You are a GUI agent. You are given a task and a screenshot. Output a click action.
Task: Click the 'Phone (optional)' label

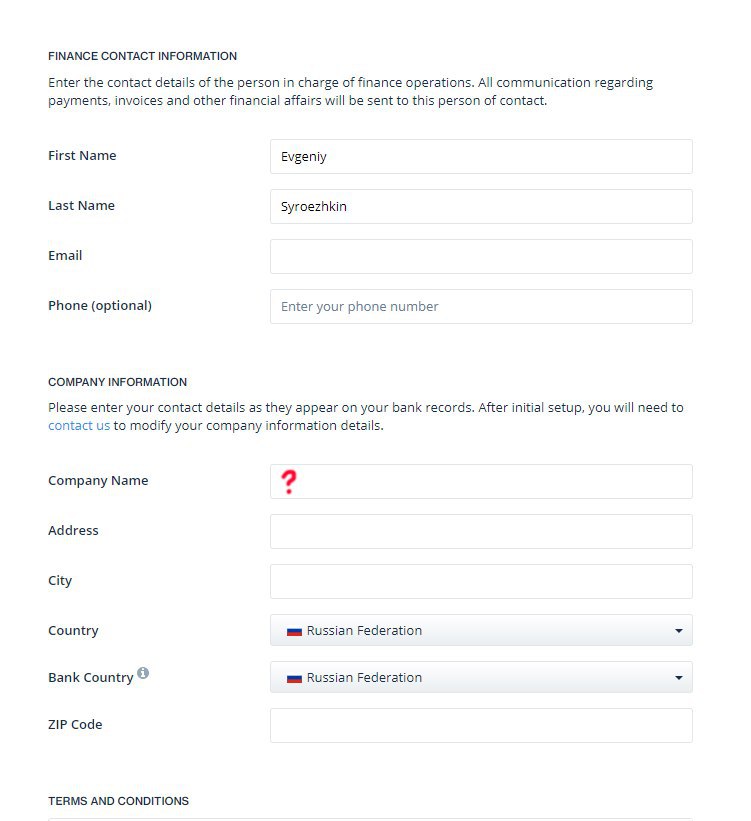pyautogui.click(x=100, y=305)
